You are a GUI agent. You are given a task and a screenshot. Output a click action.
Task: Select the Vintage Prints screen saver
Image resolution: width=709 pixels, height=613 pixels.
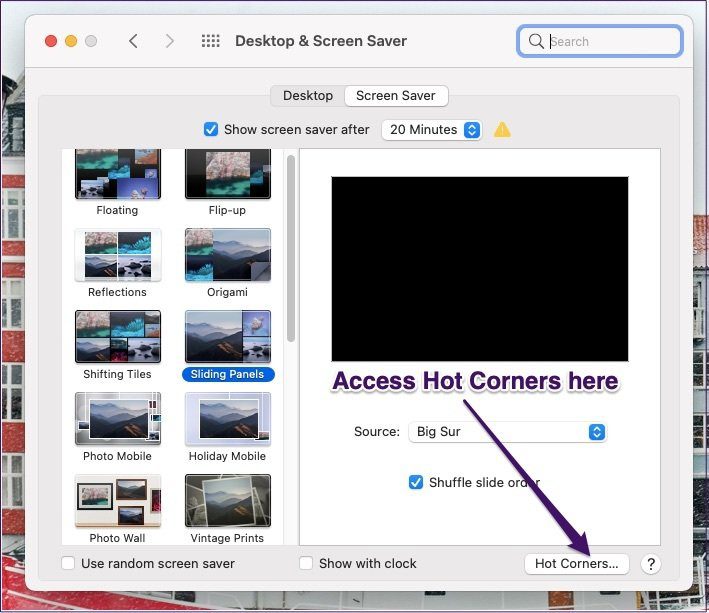point(227,501)
